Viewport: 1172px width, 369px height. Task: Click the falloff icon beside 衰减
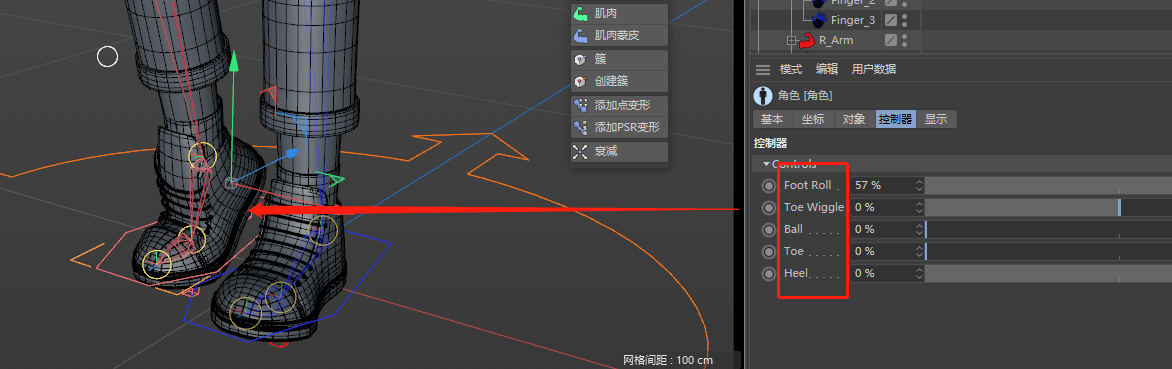(580, 152)
